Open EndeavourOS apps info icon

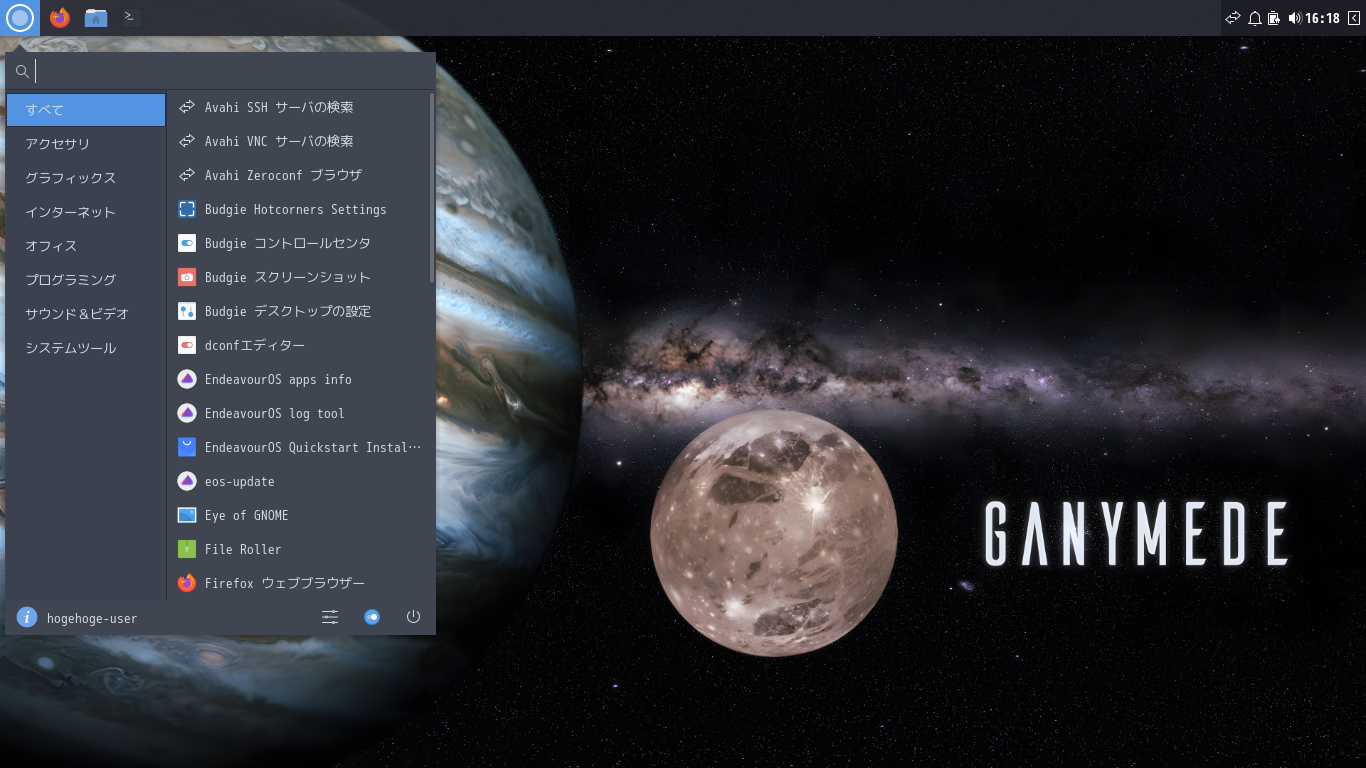pyautogui.click(x=187, y=379)
